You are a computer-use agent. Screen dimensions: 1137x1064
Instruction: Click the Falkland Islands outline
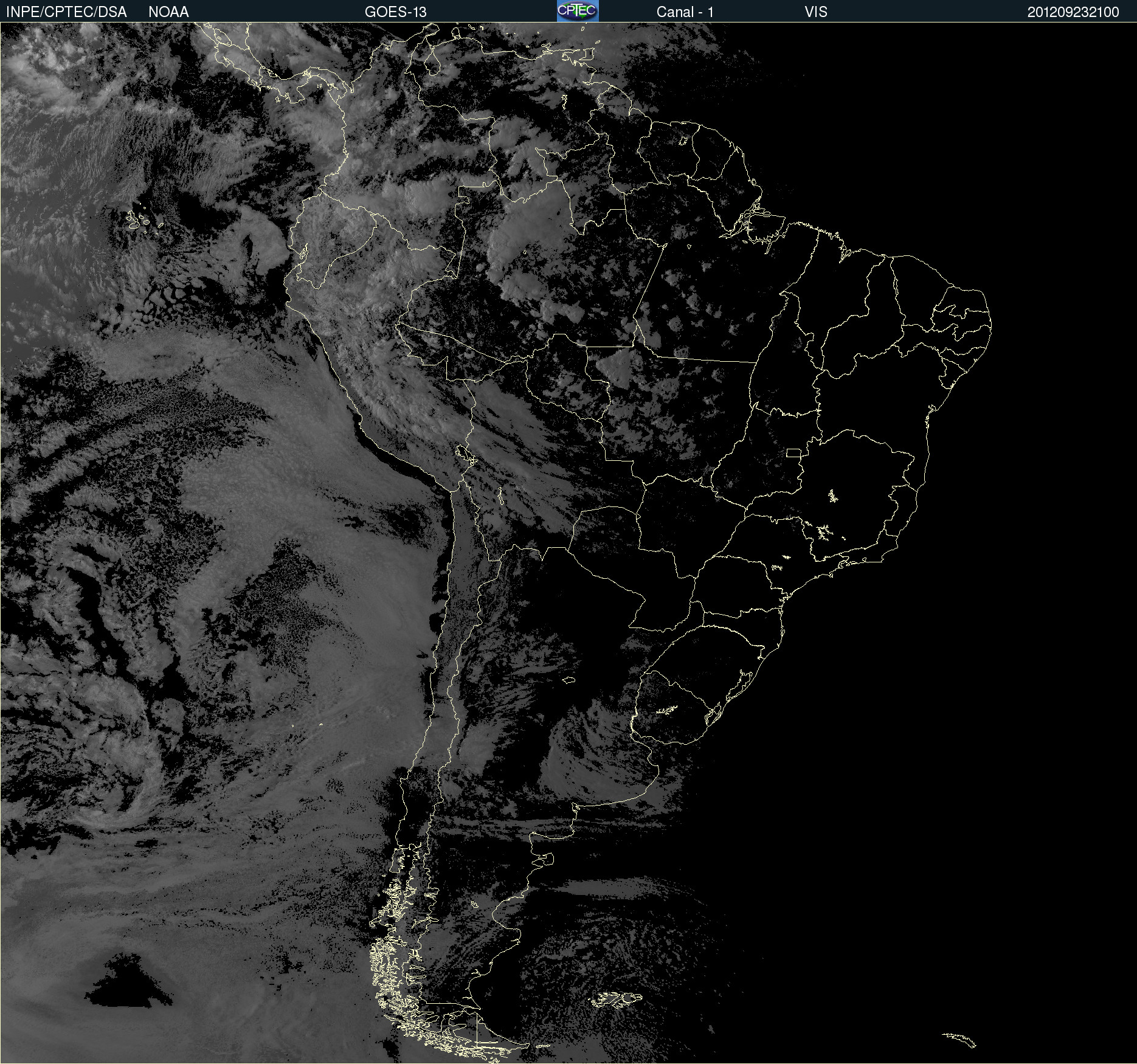point(616,999)
